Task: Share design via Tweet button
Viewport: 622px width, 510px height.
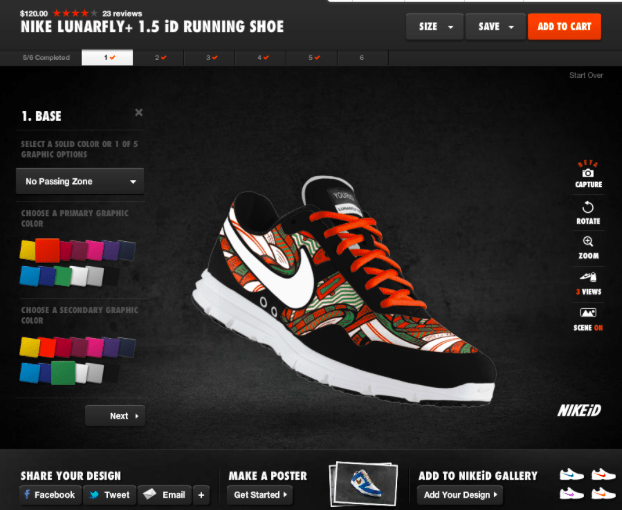Action: point(108,494)
